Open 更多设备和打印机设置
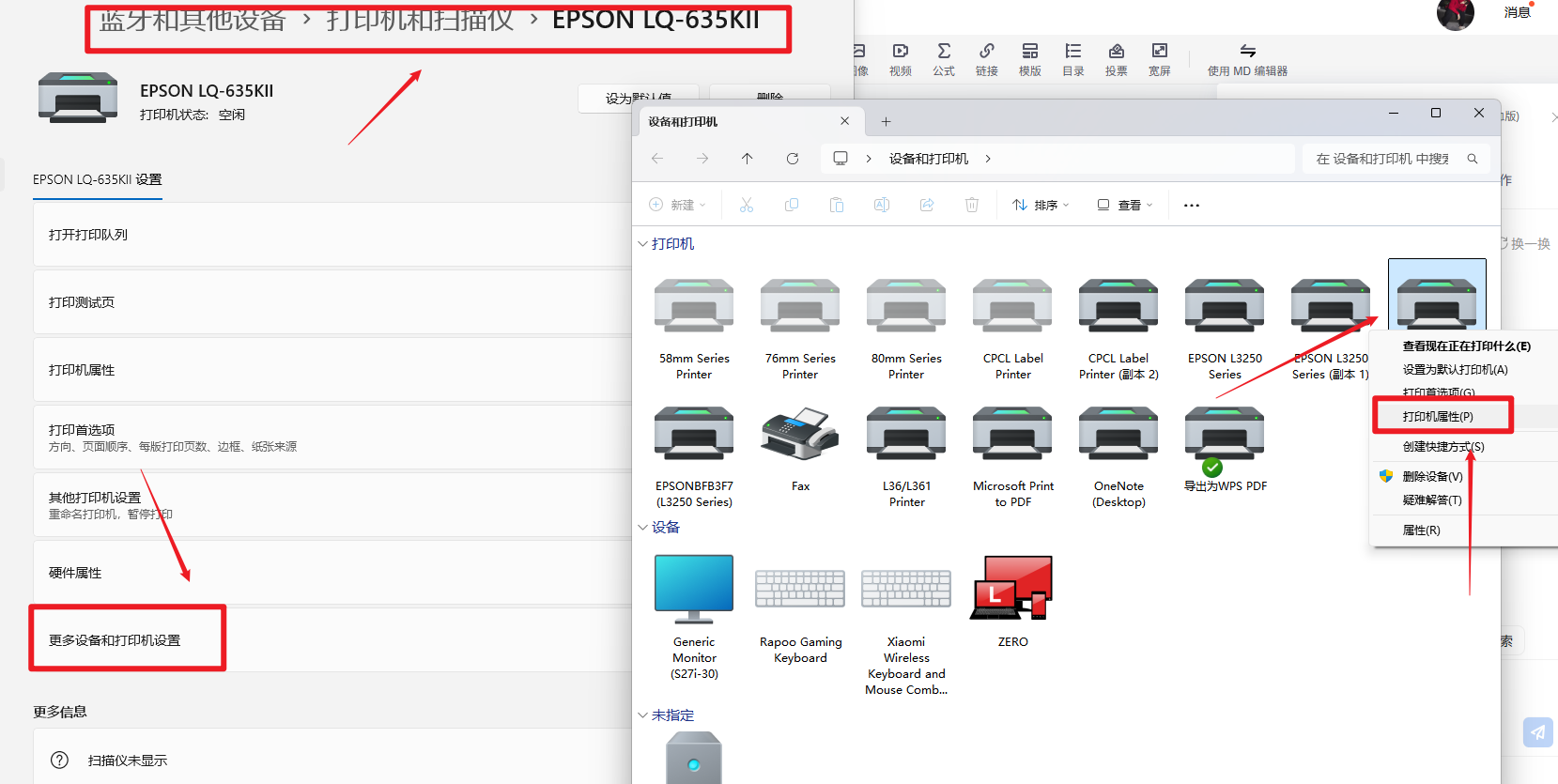This screenshot has height=784, width=1558. click(332, 640)
